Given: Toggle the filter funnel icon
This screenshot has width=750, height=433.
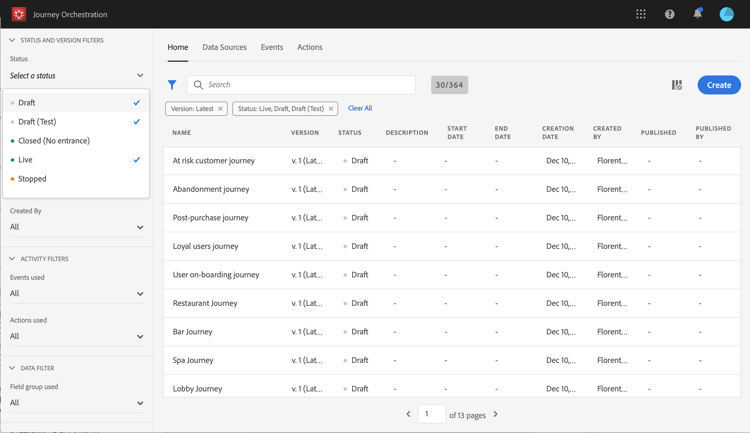Looking at the screenshot, I should tap(172, 85).
